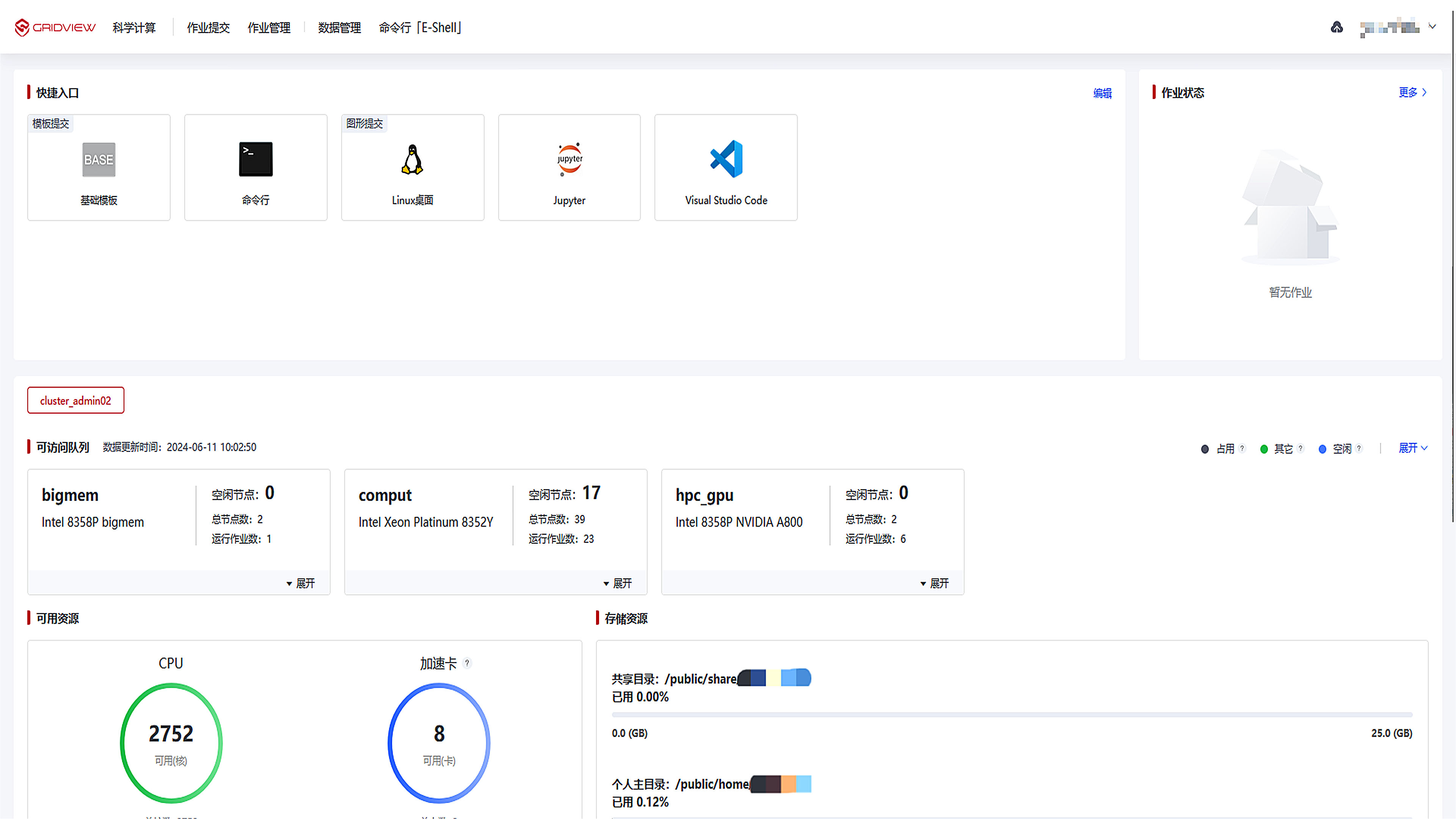Click the cloud upload icon in the header
The height and width of the screenshot is (819, 1456).
click(1337, 27)
